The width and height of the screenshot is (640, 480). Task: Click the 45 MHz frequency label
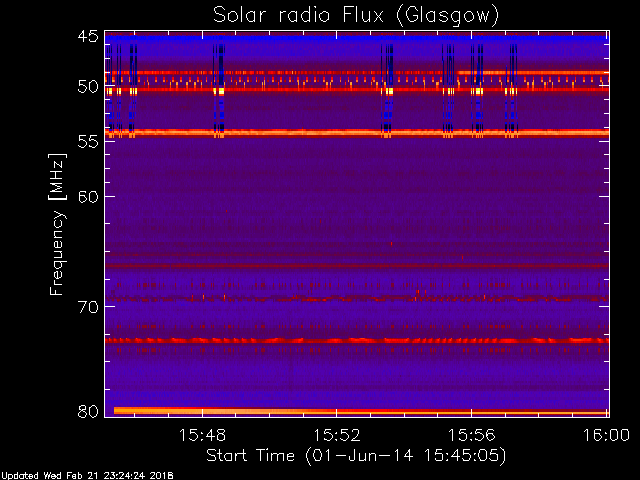point(88,37)
